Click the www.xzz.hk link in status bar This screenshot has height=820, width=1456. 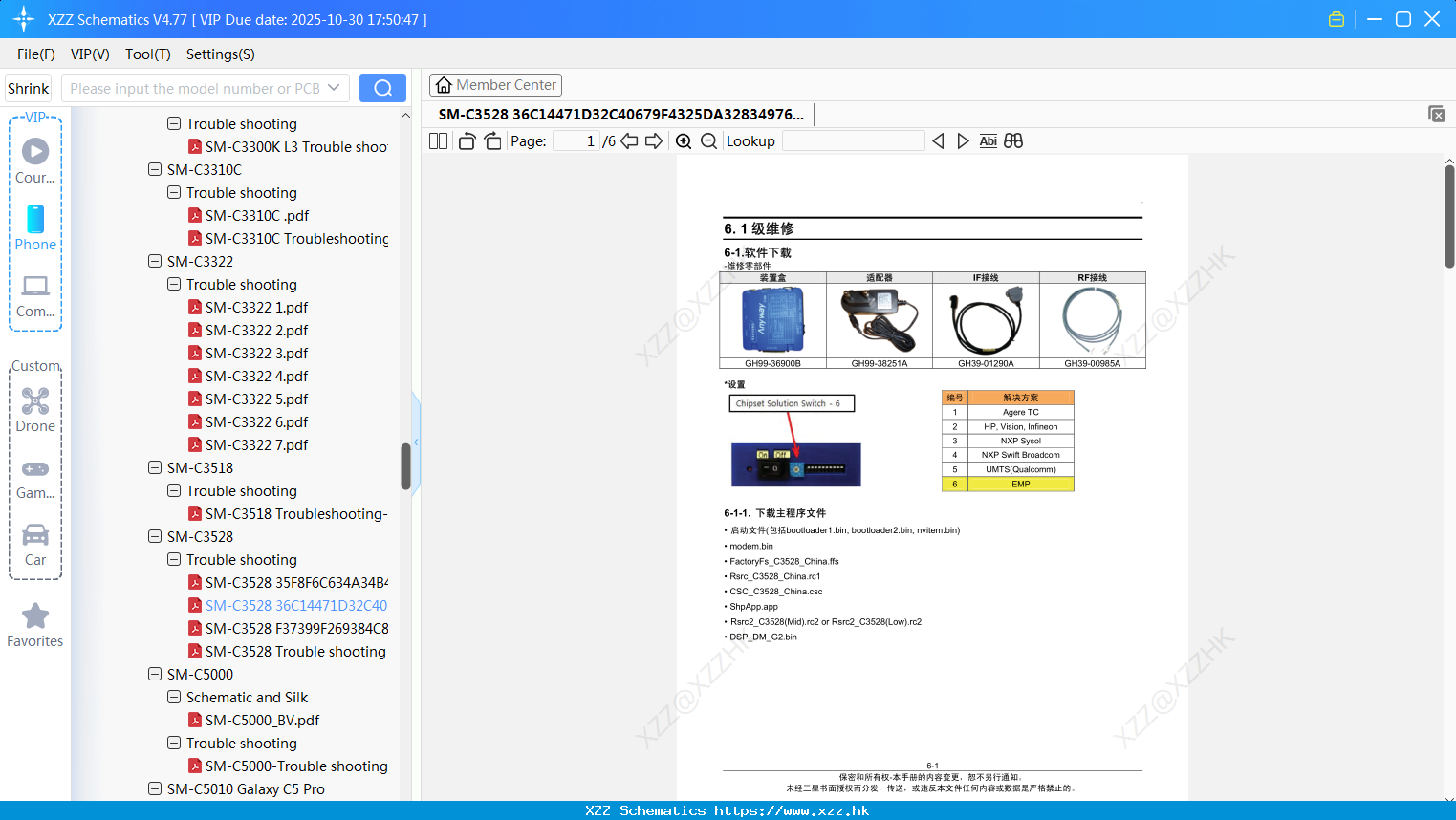pyautogui.click(x=792, y=810)
